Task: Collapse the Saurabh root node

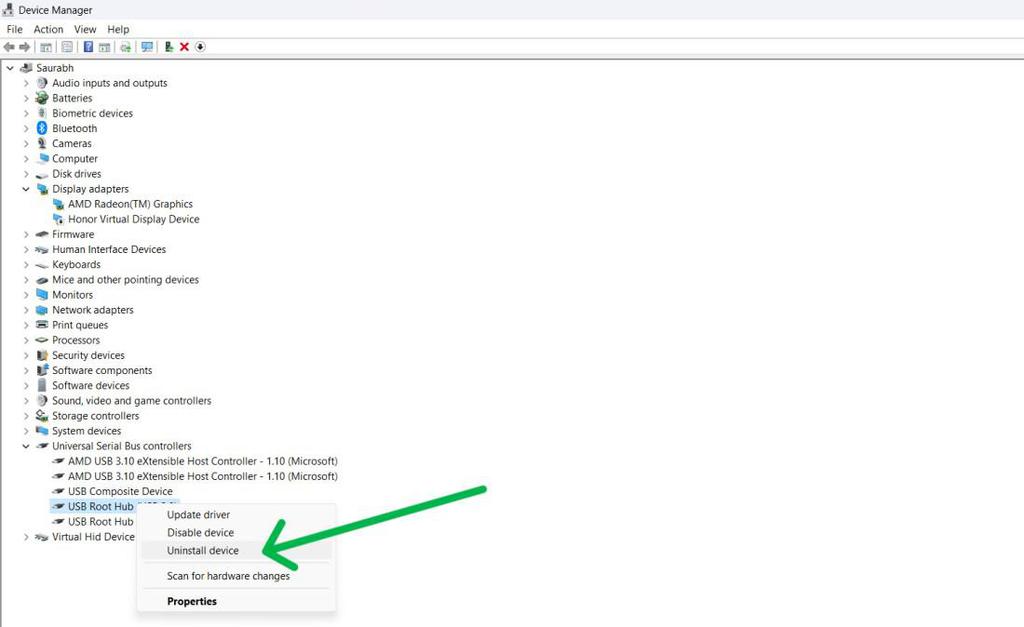Action: (x=10, y=68)
